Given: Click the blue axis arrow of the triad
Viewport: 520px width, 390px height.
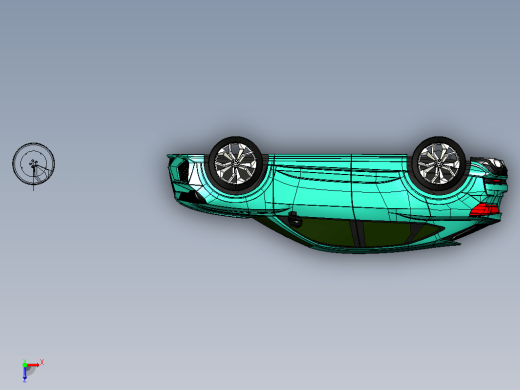Looking at the screenshot, I should tap(25, 374).
